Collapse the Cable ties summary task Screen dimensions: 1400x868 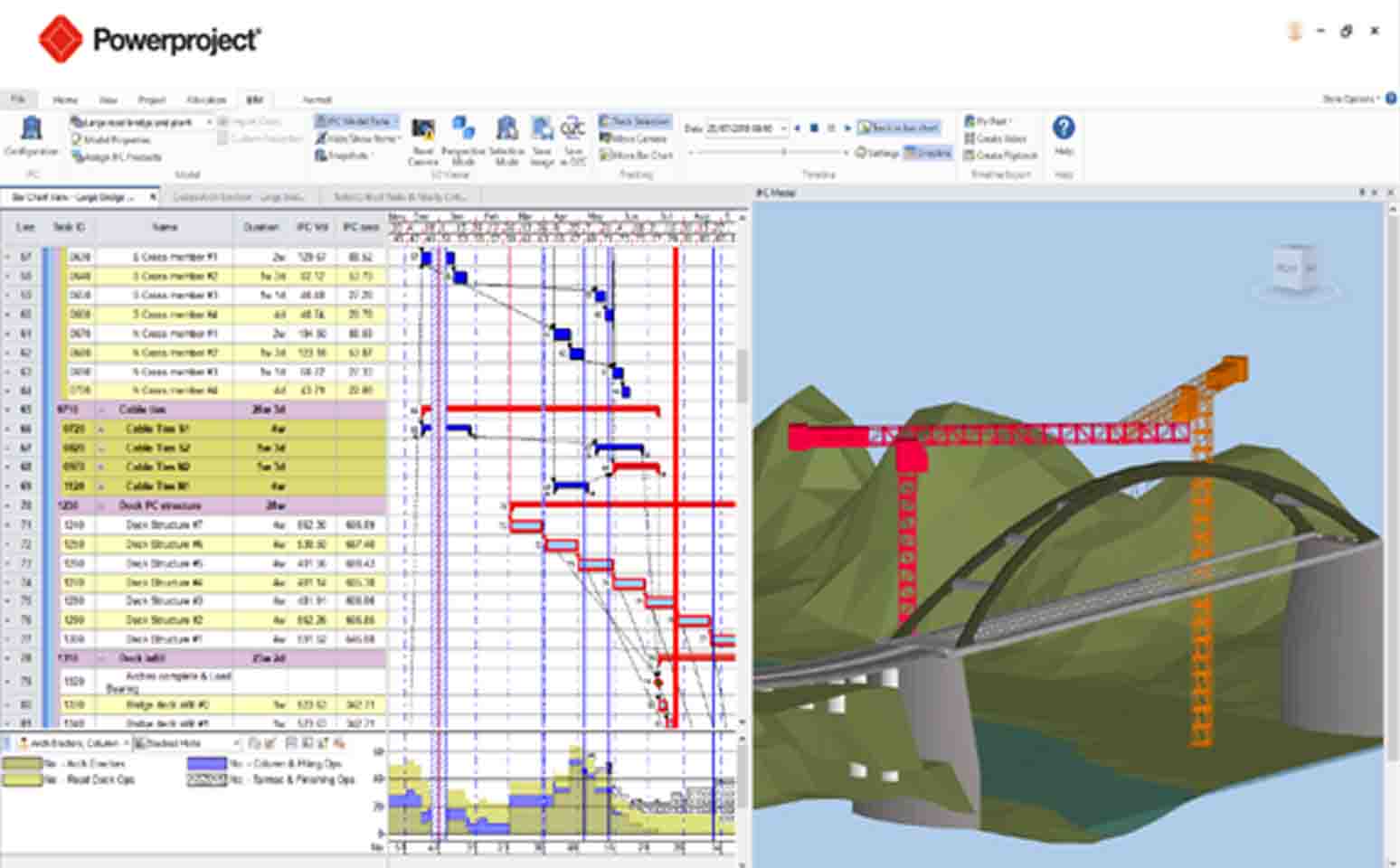tap(100, 410)
